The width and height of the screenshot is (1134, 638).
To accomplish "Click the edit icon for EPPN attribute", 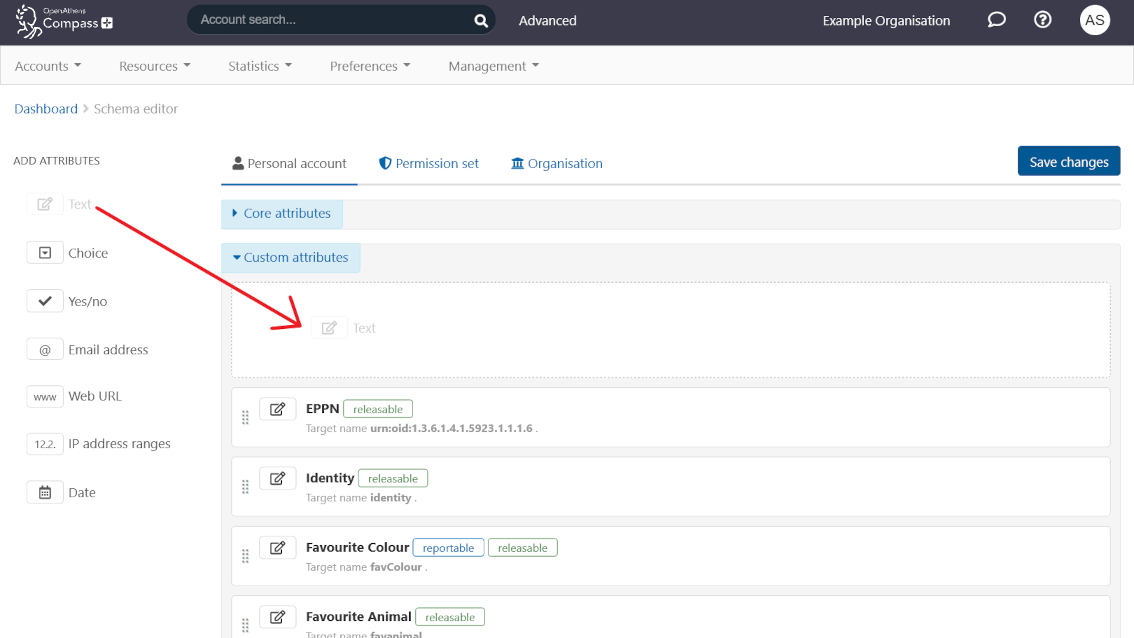I will pyautogui.click(x=277, y=409).
